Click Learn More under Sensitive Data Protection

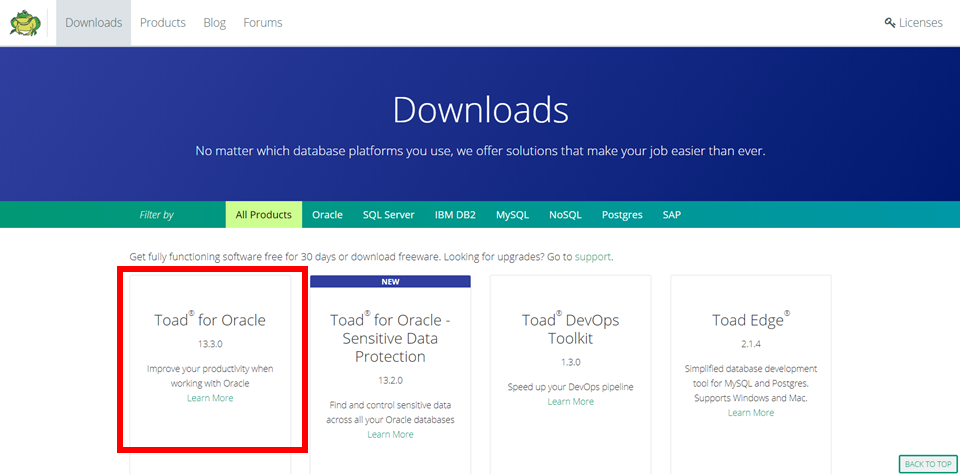[390, 434]
